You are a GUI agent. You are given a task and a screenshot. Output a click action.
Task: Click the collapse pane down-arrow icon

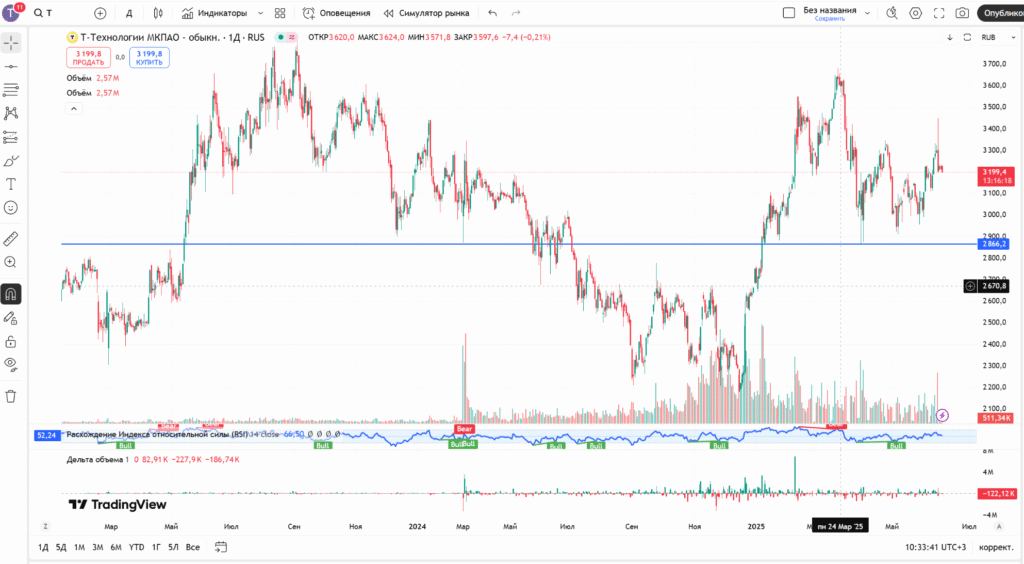[950, 37]
